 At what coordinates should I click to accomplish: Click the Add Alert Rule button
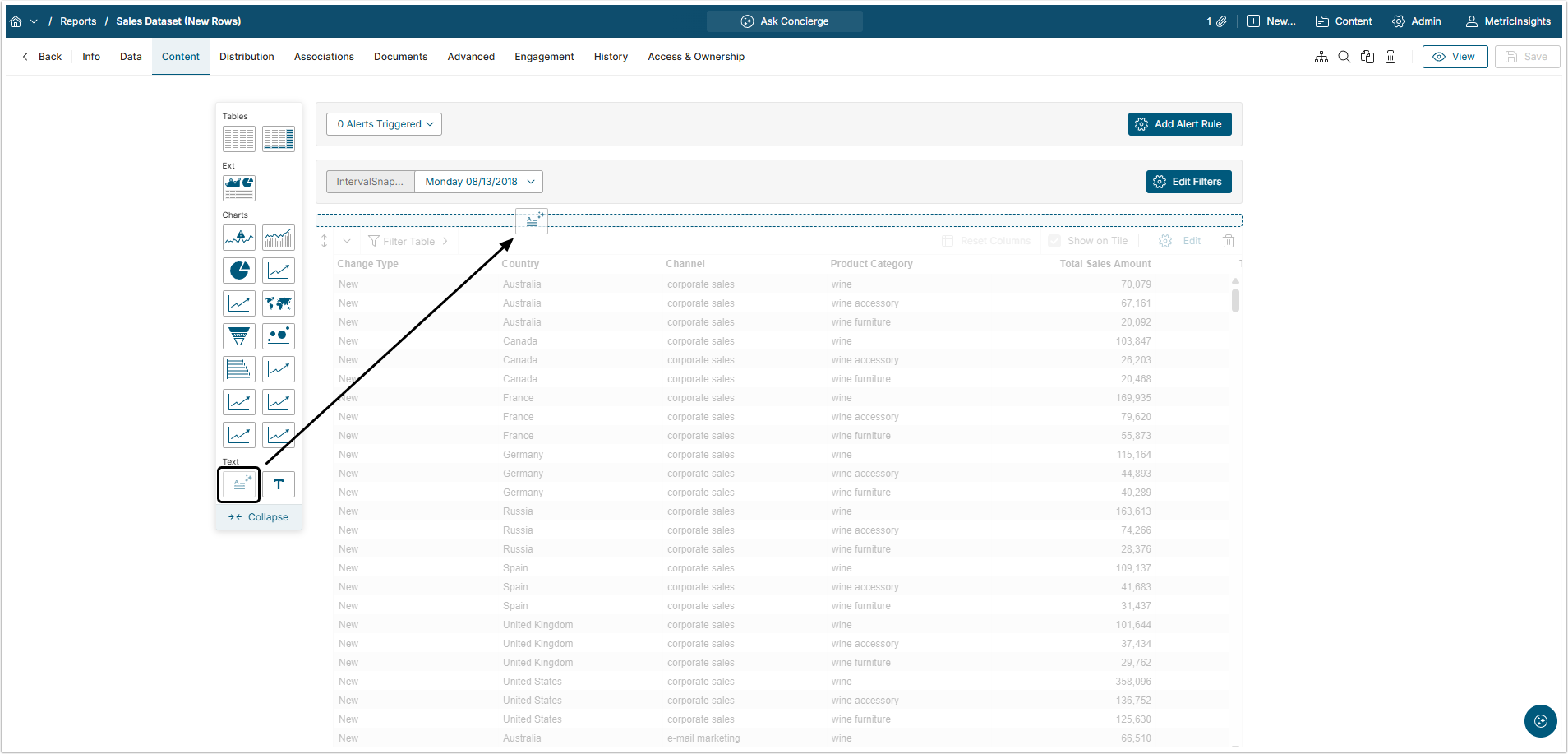tap(1179, 124)
